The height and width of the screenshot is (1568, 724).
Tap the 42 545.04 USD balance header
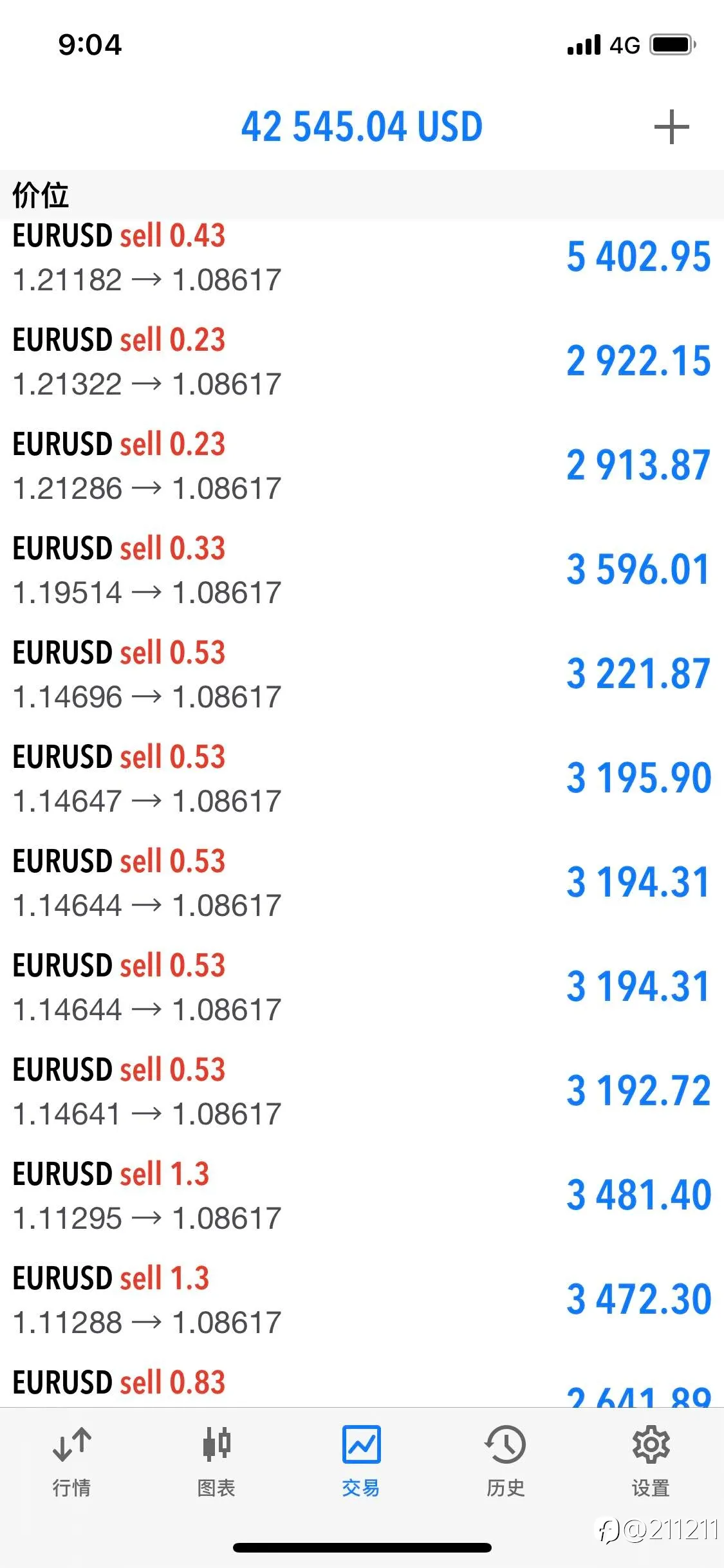click(x=362, y=126)
